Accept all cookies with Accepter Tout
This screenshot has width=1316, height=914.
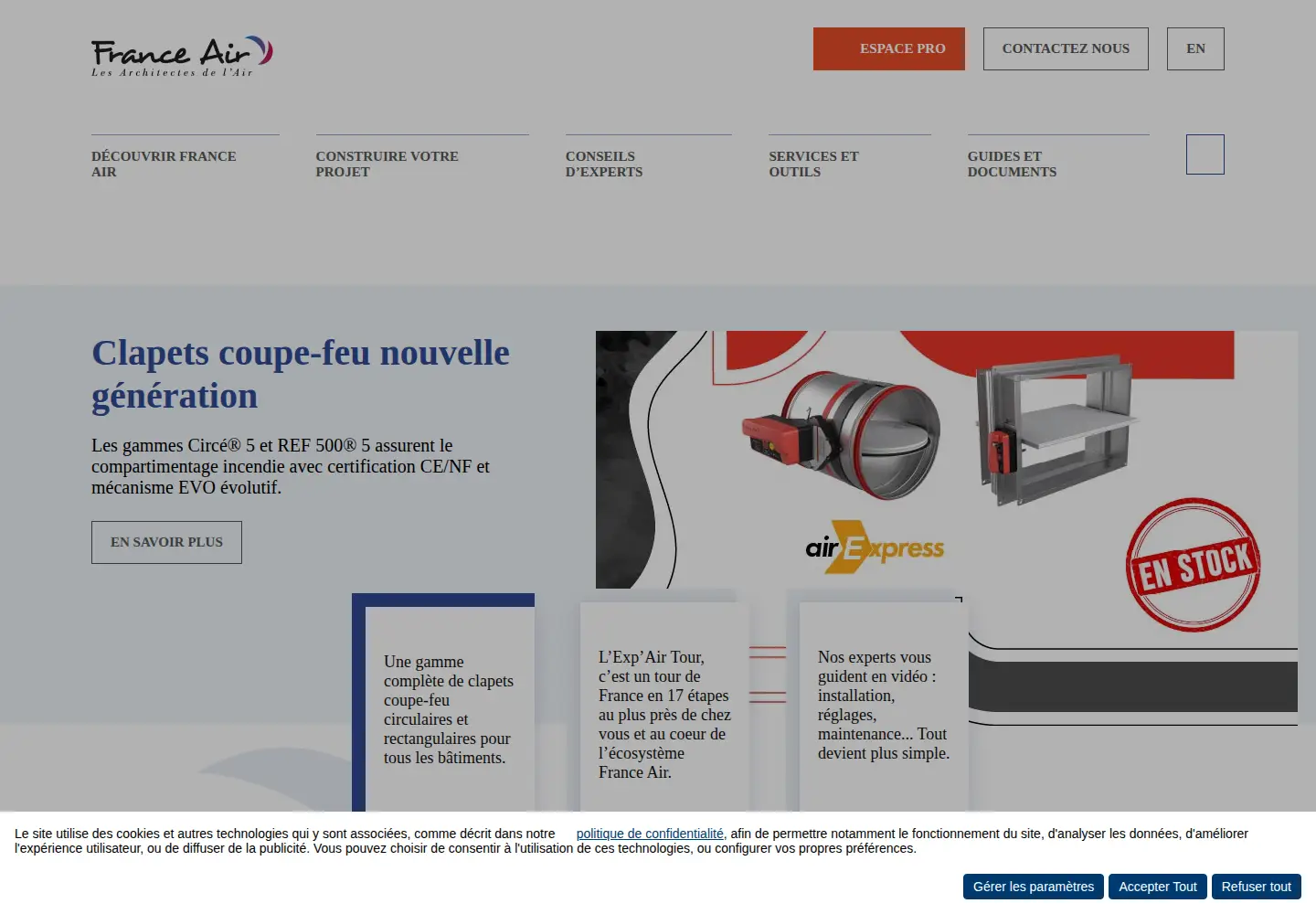1158,887
